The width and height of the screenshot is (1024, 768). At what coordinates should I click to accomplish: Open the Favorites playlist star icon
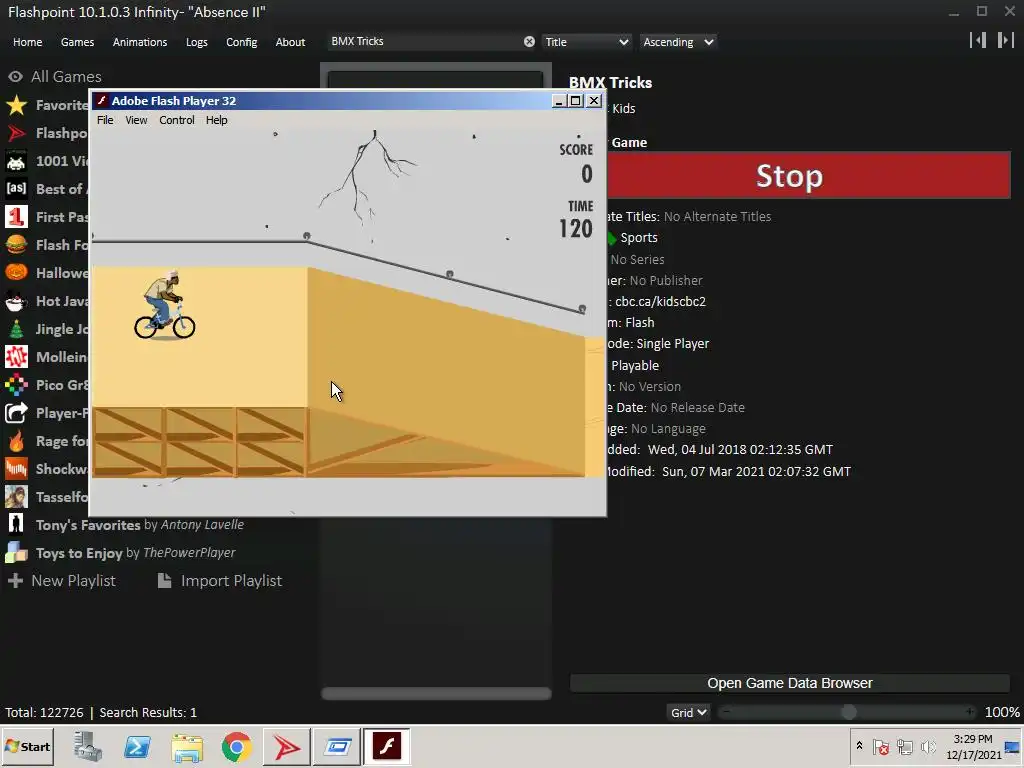coord(16,105)
